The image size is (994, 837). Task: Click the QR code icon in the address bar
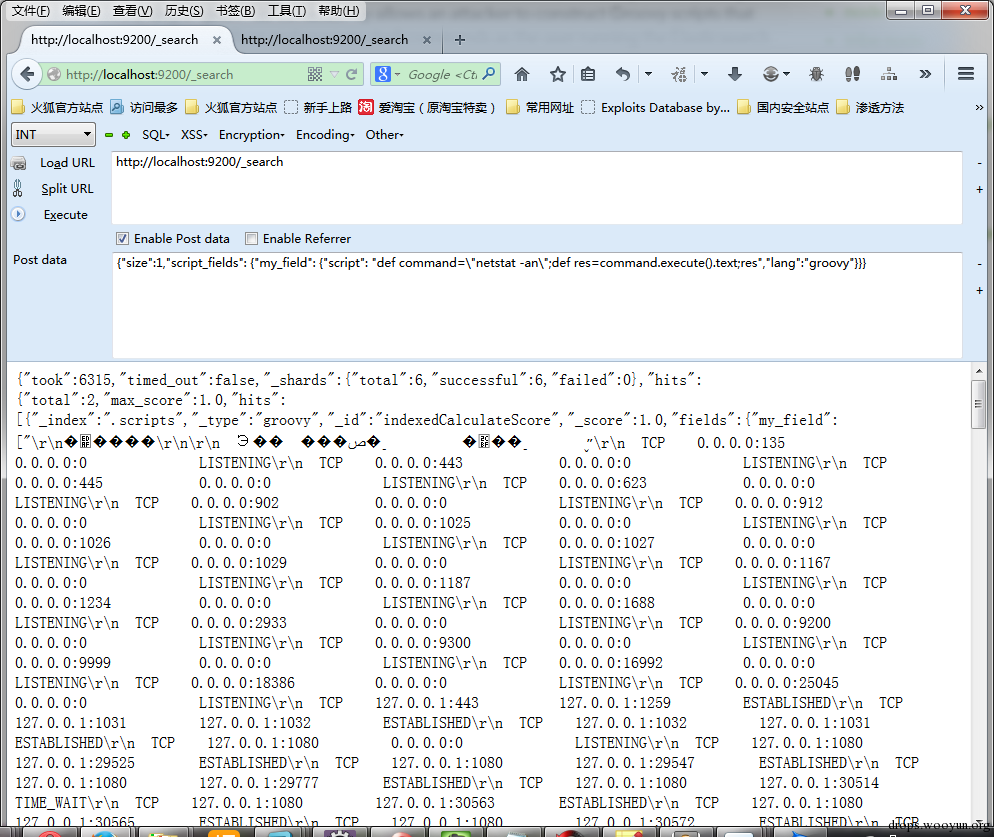[x=315, y=75]
